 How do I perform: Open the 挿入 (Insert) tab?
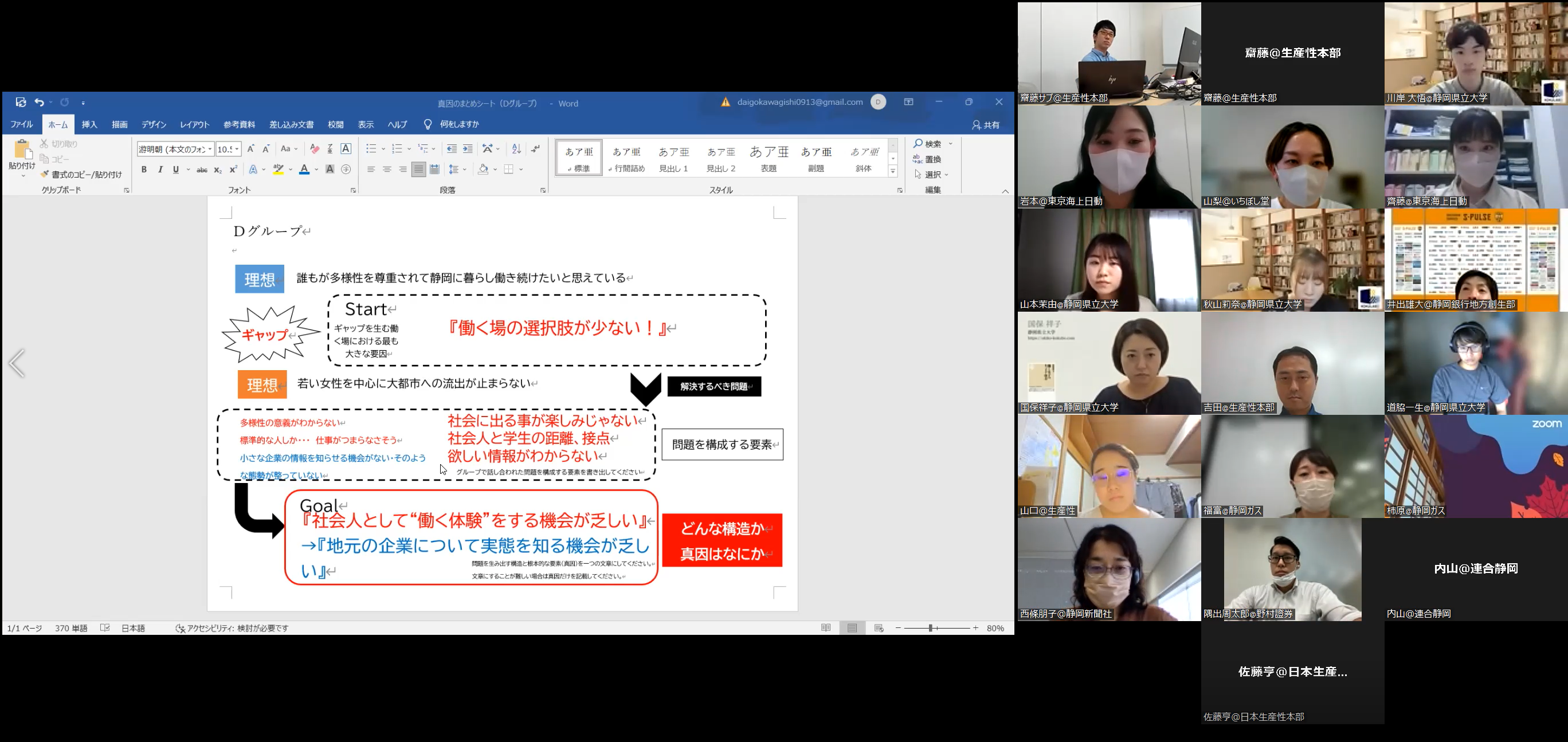pyautogui.click(x=89, y=124)
